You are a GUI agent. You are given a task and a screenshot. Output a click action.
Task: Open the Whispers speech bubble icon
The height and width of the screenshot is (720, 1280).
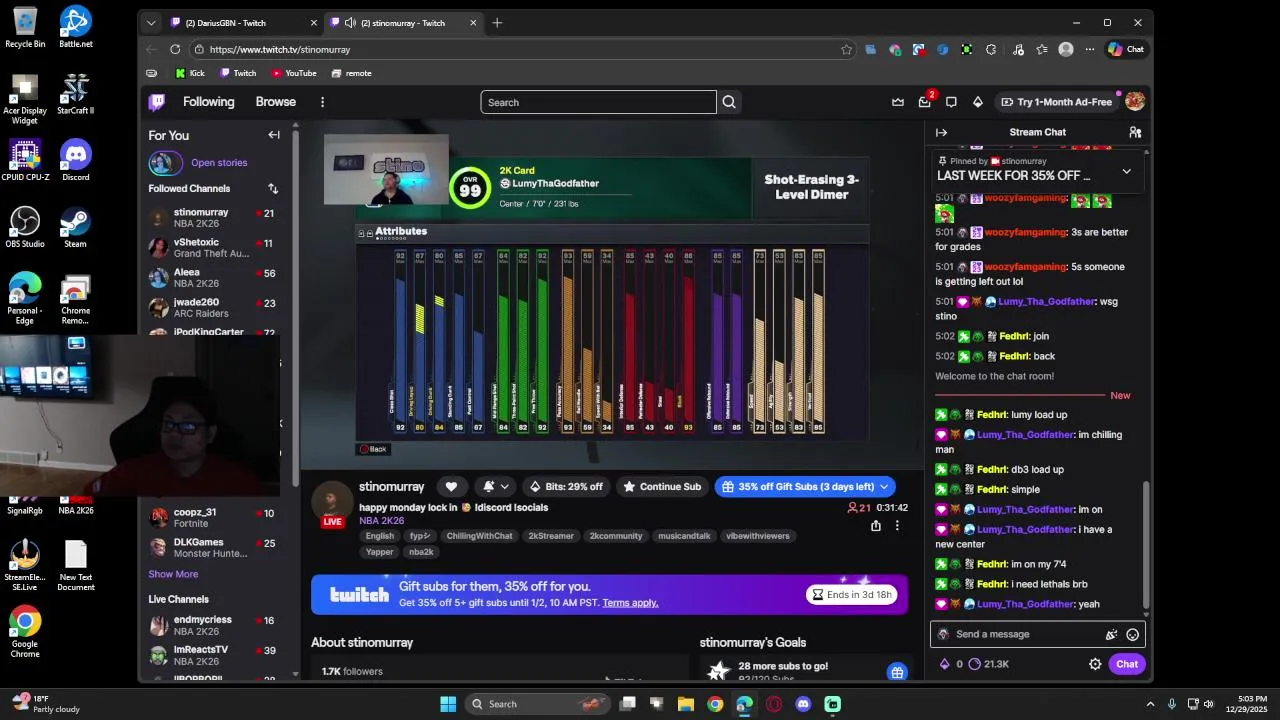point(951,102)
